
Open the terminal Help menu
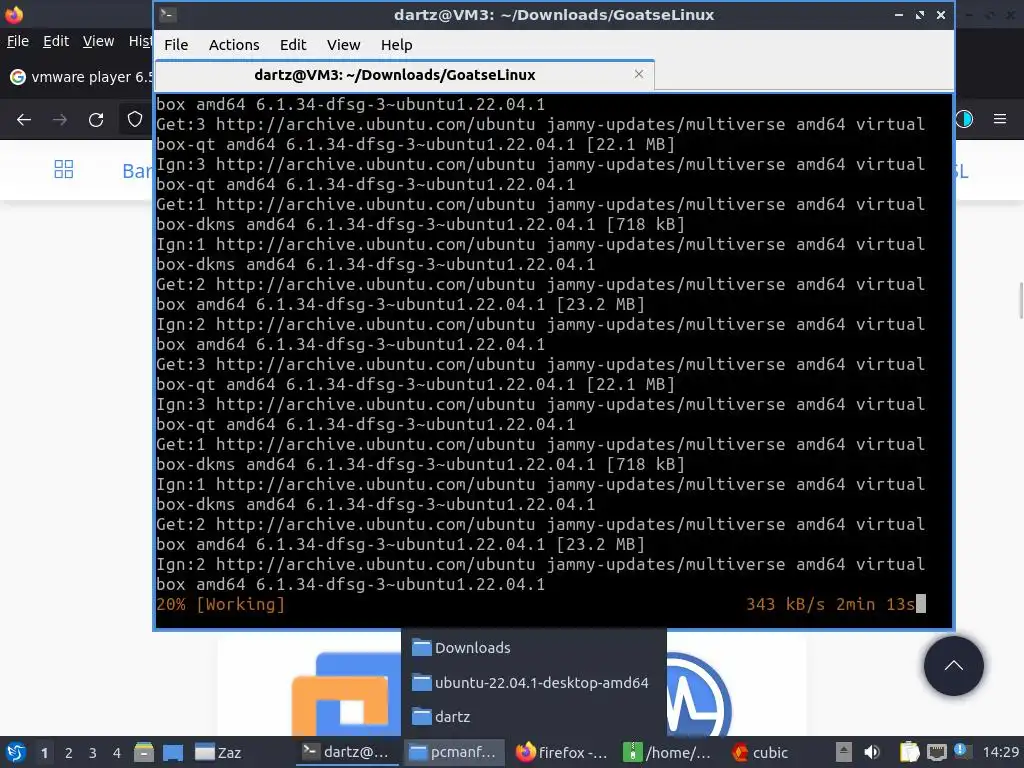(x=396, y=44)
